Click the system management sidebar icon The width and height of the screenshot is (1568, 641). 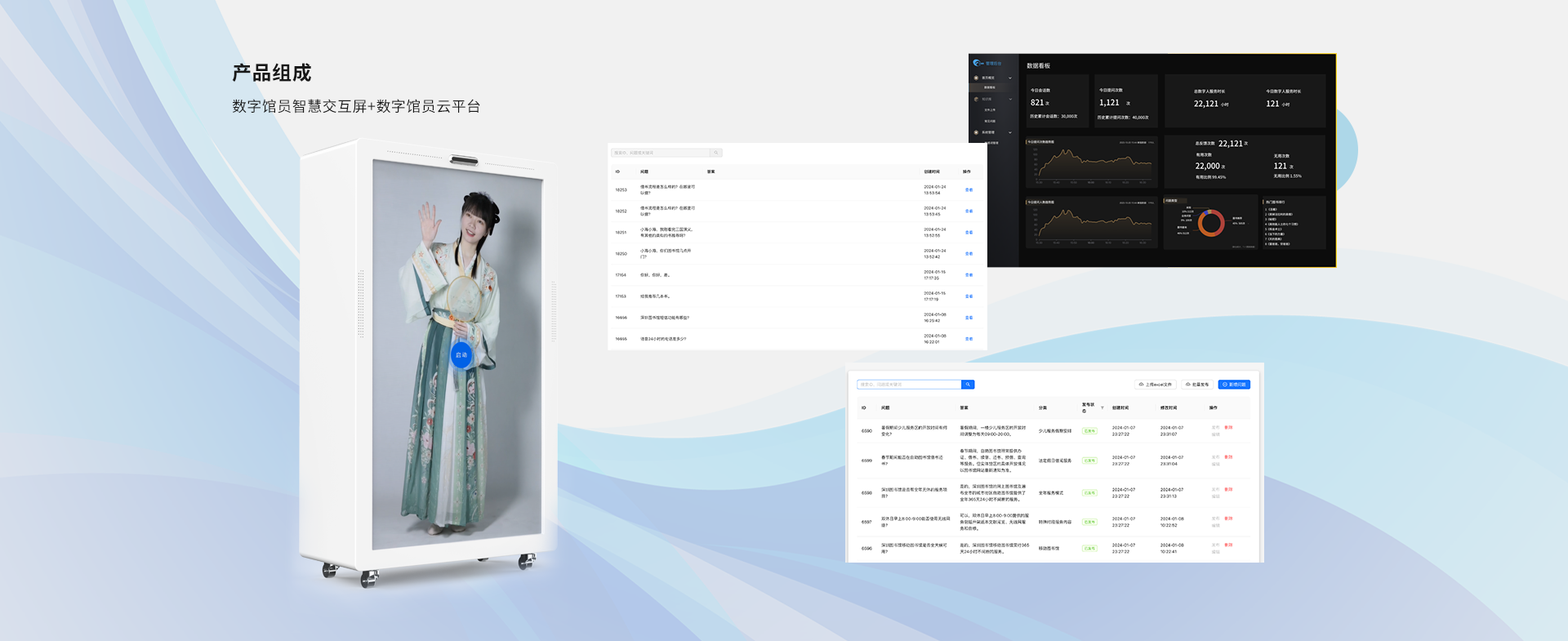976,132
